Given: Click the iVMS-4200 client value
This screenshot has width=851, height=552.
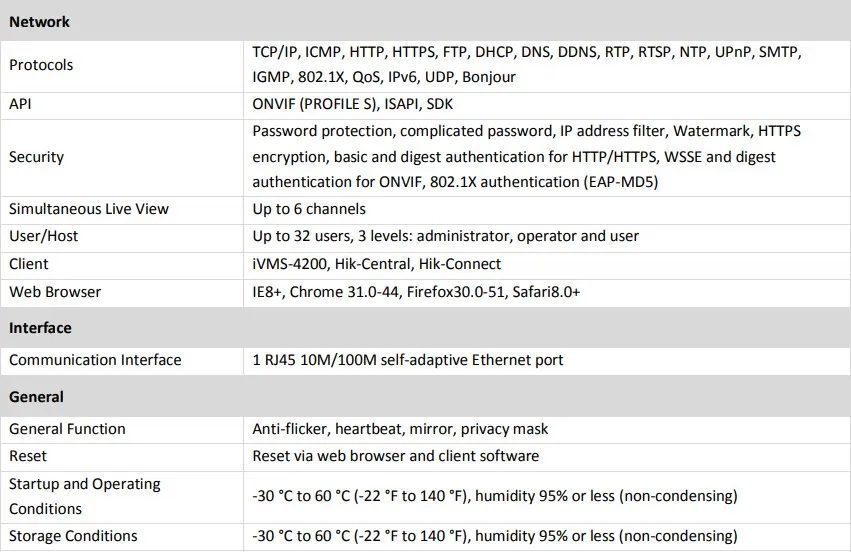Looking at the screenshot, I should point(377,264).
